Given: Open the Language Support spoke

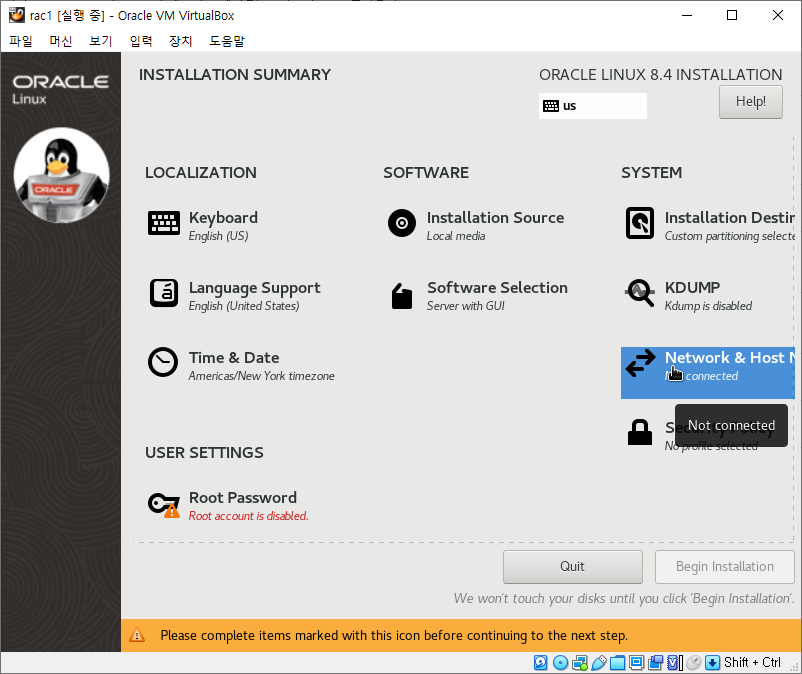Looking at the screenshot, I should coord(235,296).
